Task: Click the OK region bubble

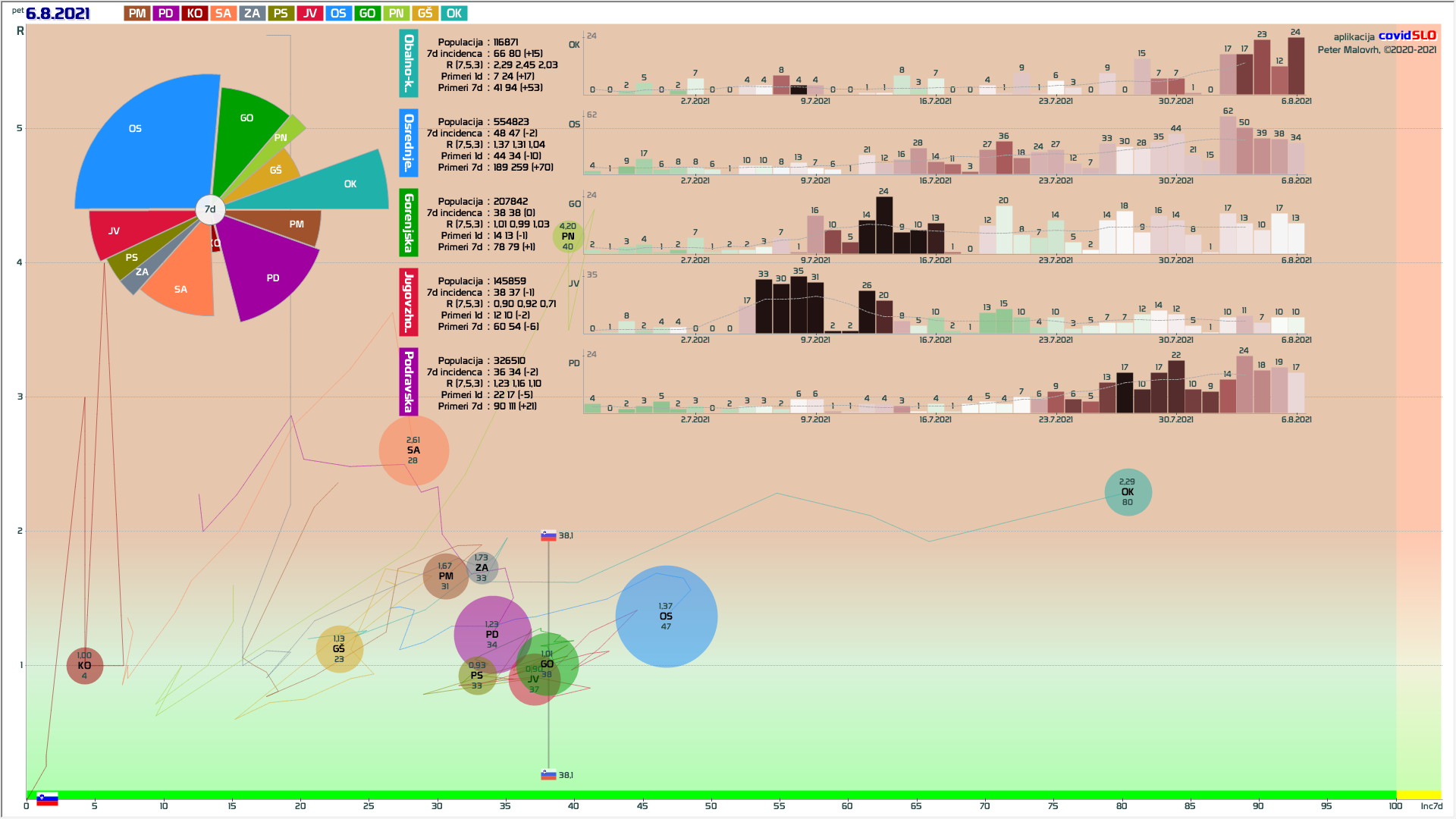Action: (1128, 492)
